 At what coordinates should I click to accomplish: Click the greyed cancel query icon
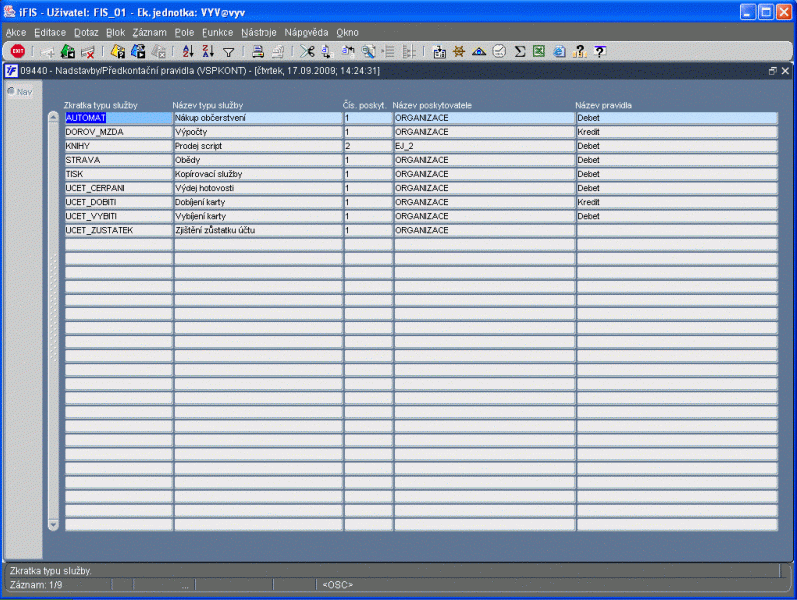pos(159,51)
